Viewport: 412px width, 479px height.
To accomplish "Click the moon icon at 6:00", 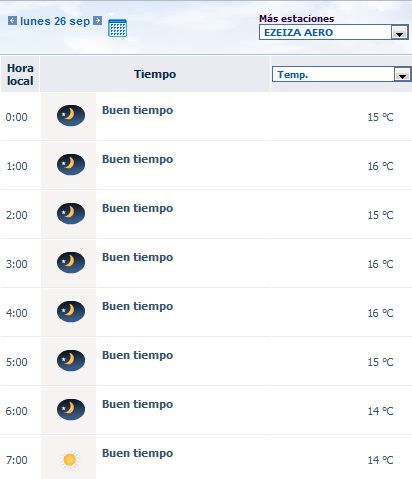I will coord(71,409).
